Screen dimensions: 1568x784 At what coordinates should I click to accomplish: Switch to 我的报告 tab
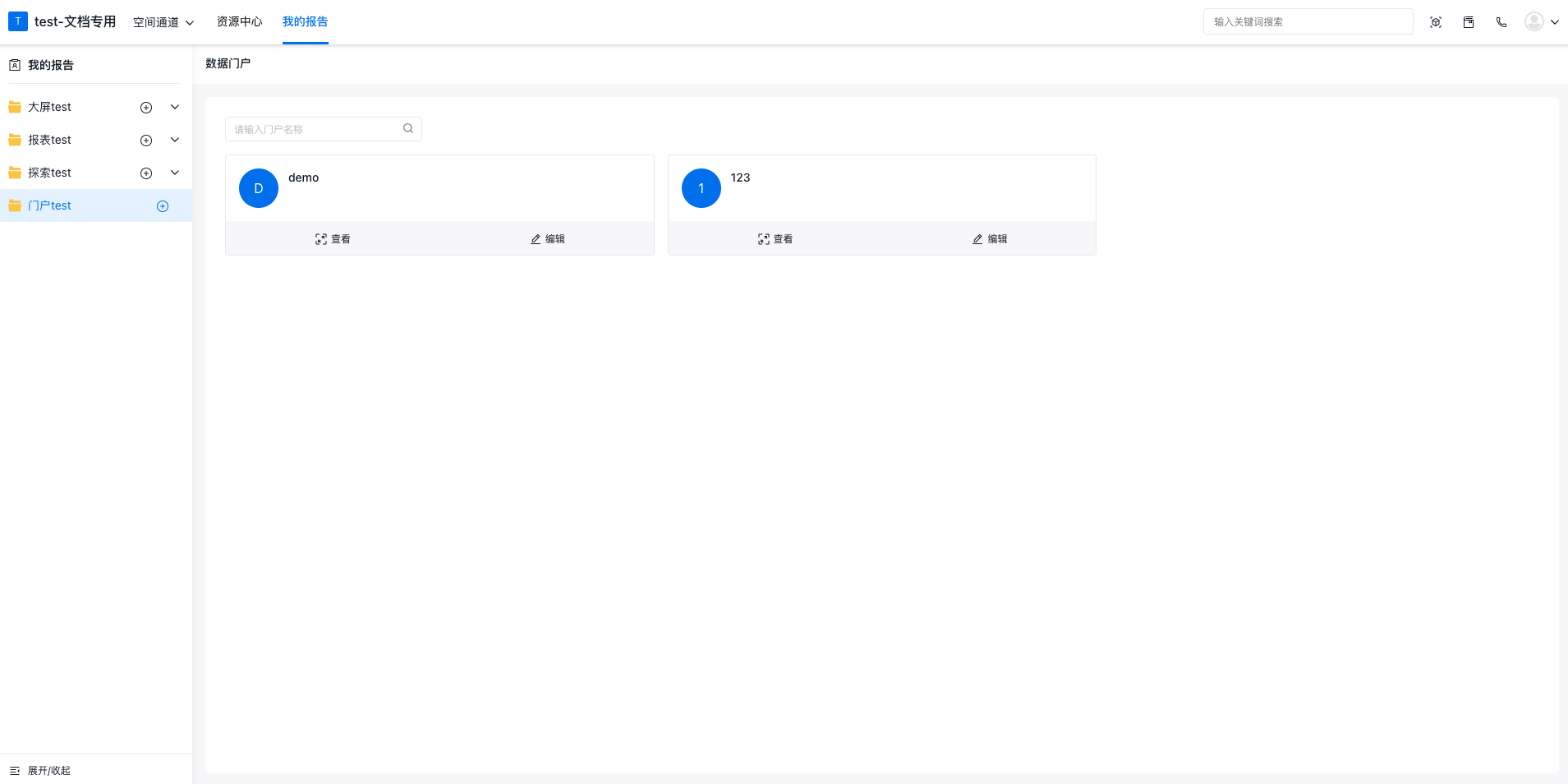305,21
